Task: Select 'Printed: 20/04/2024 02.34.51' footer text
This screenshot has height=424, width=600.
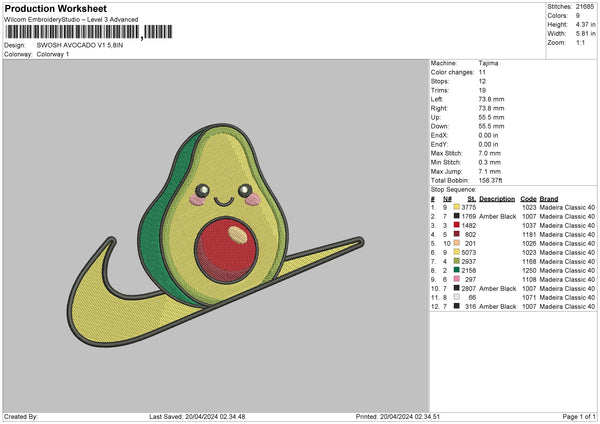Action: (398, 416)
